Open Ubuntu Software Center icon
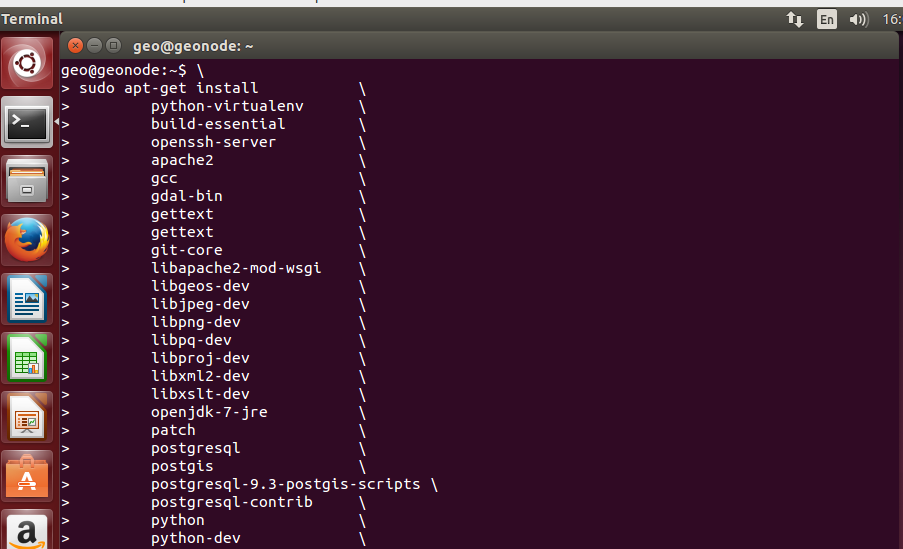Viewport: 903px width, 549px height. pyautogui.click(x=27, y=476)
